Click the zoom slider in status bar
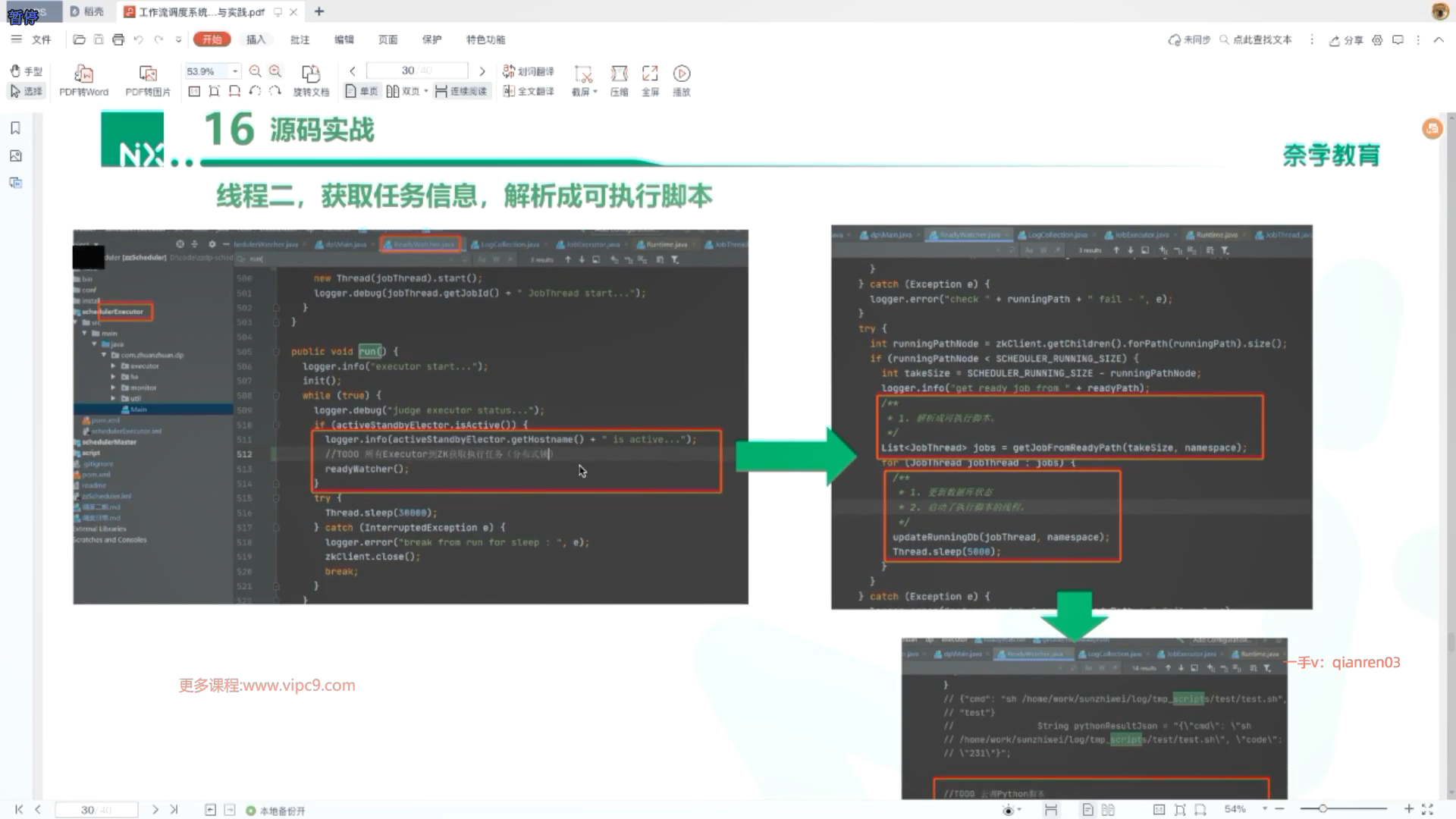1456x819 pixels. pos(1323,809)
